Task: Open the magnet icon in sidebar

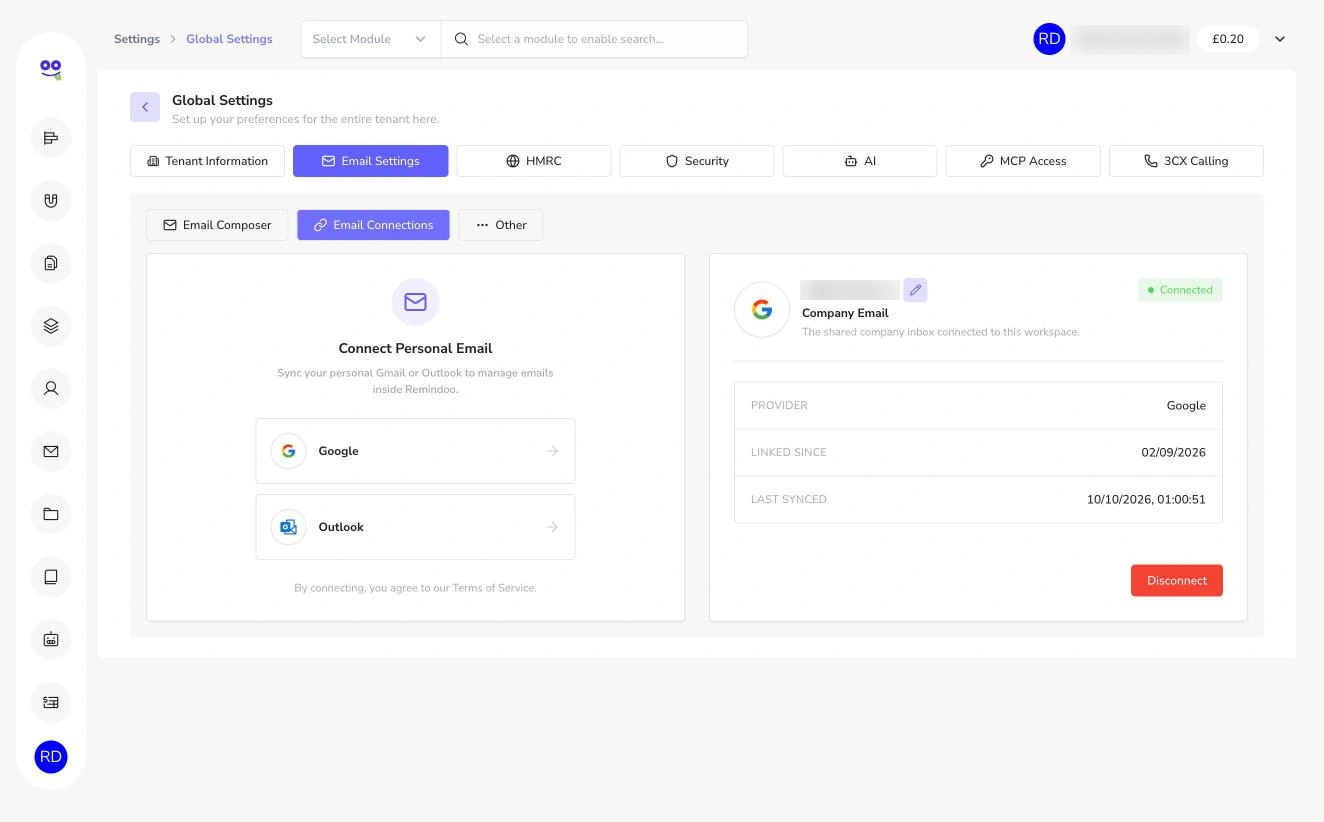Action: point(51,201)
